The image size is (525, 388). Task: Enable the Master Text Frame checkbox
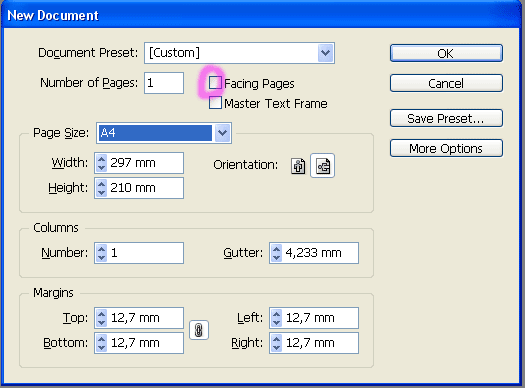point(215,103)
